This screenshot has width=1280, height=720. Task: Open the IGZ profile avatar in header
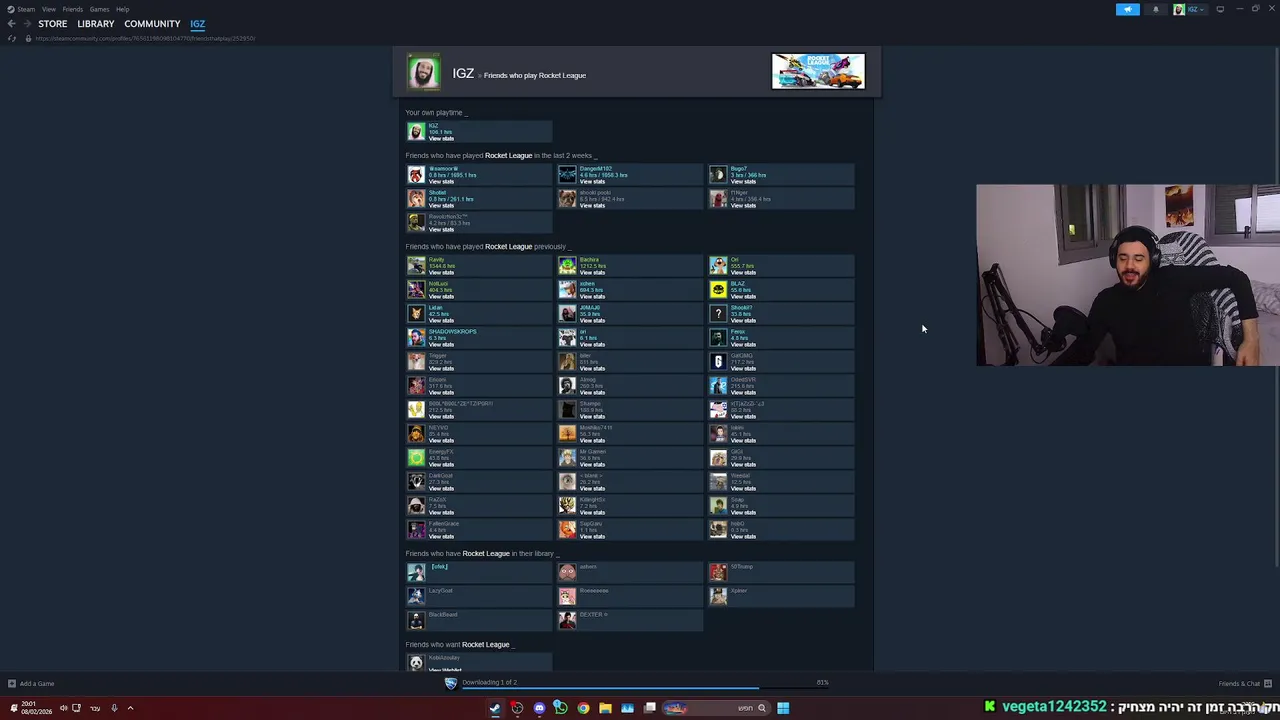pyautogui.click(x=423, y=73)
